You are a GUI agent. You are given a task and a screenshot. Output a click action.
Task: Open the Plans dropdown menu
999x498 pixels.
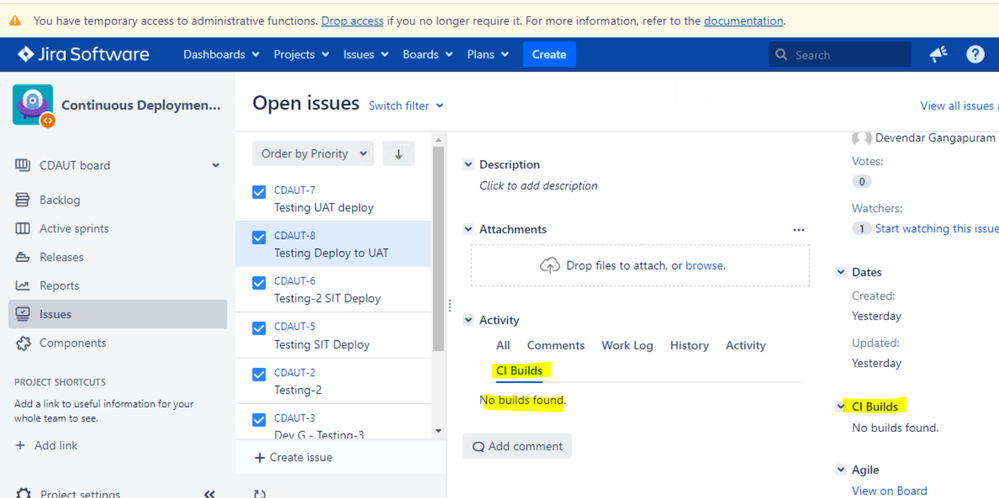487,54
